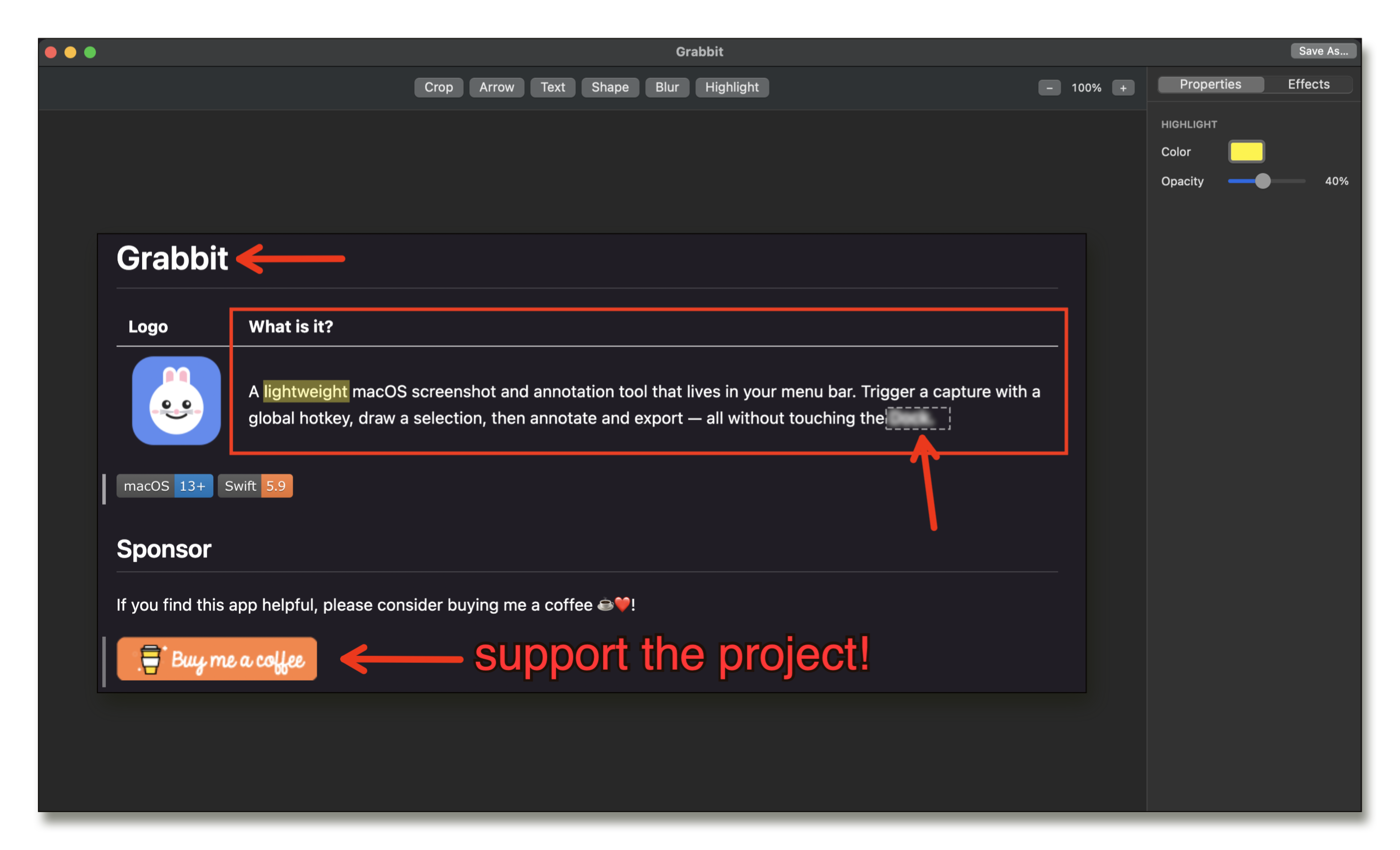Select the Shape tool
The height and width of the screenshot is (850, 1400).
pyautogui.click(x=610, y=87)
